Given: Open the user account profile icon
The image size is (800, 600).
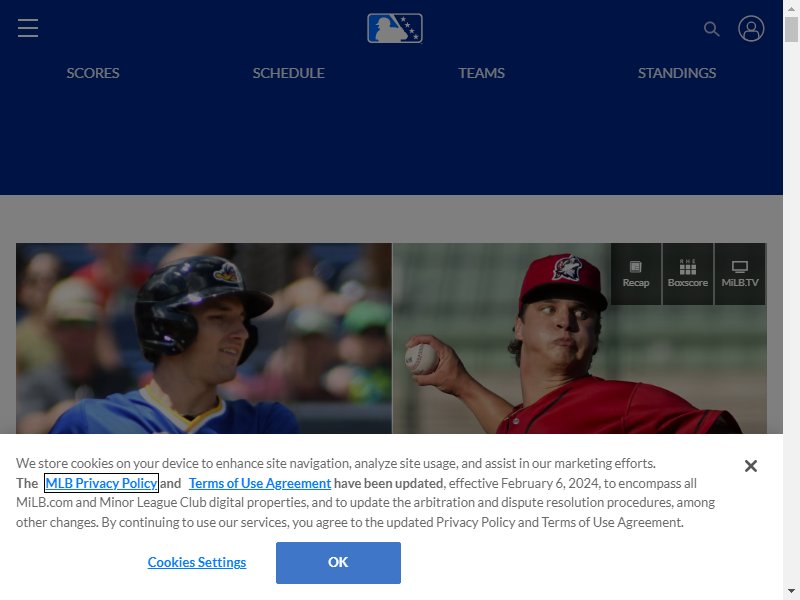Looking at the screenshot, I should coord(751,29).
